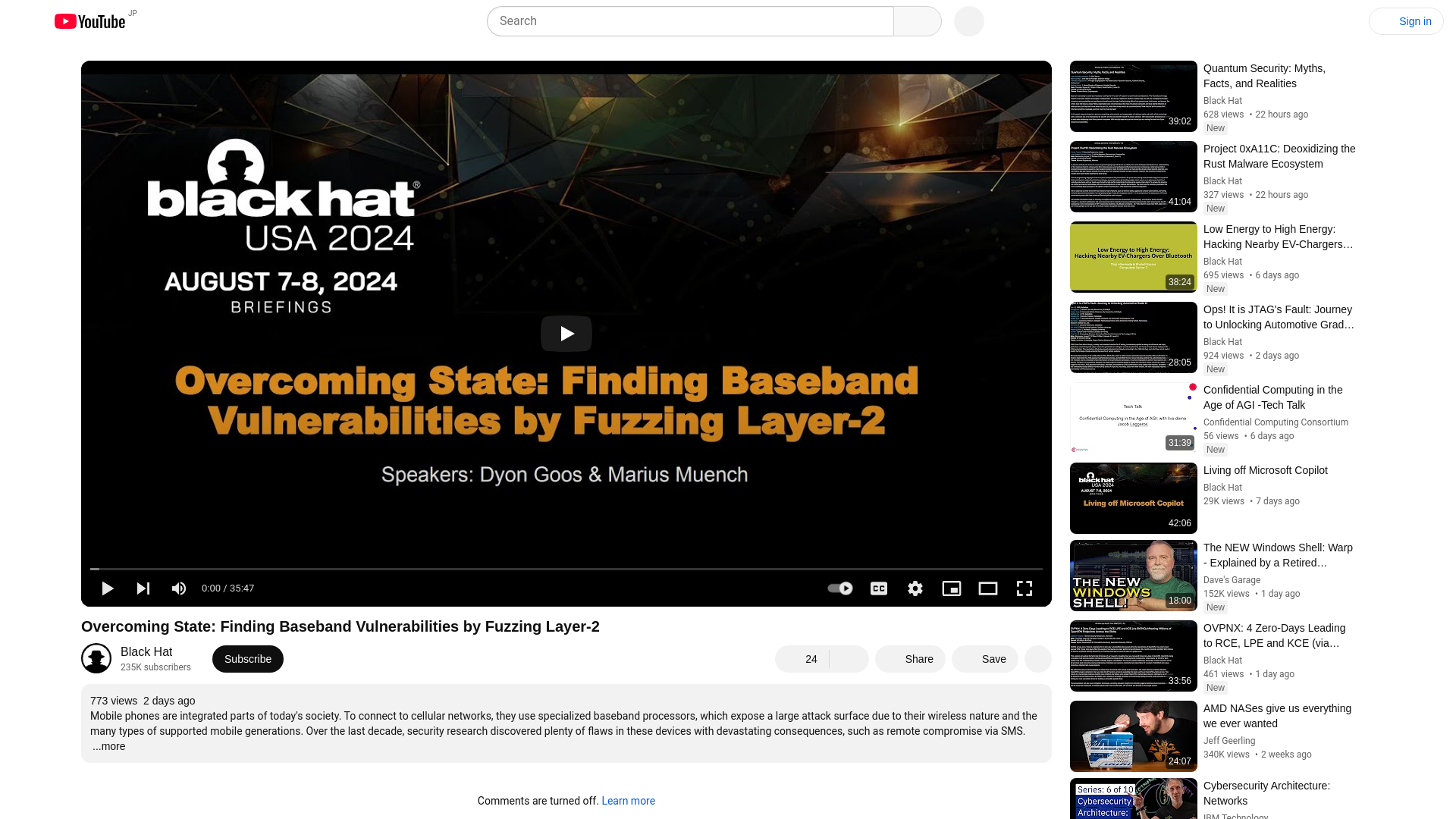Screen dimensions: 1456x819
Task: Click the Skip Next track icon
Action: (x=143, y=588)
